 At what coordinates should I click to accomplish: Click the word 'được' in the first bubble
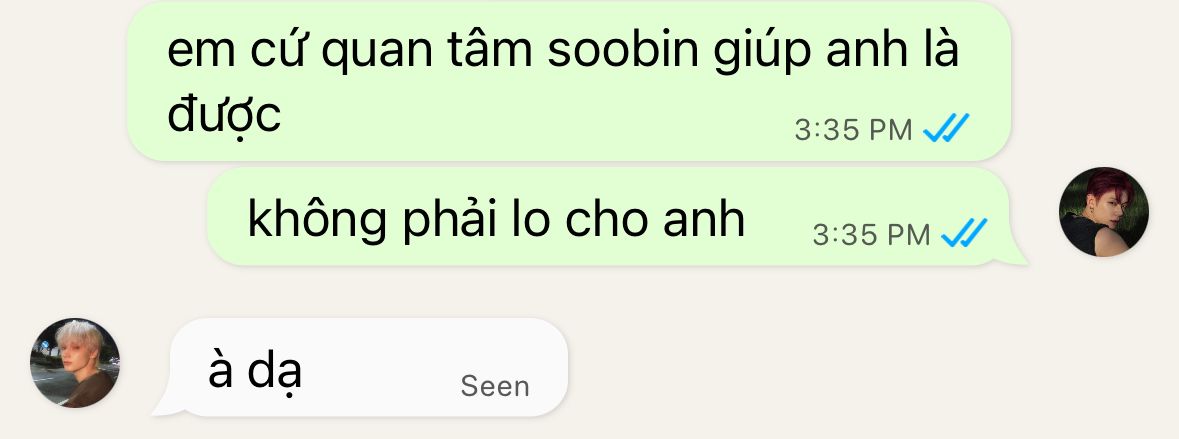click(224, 115)
